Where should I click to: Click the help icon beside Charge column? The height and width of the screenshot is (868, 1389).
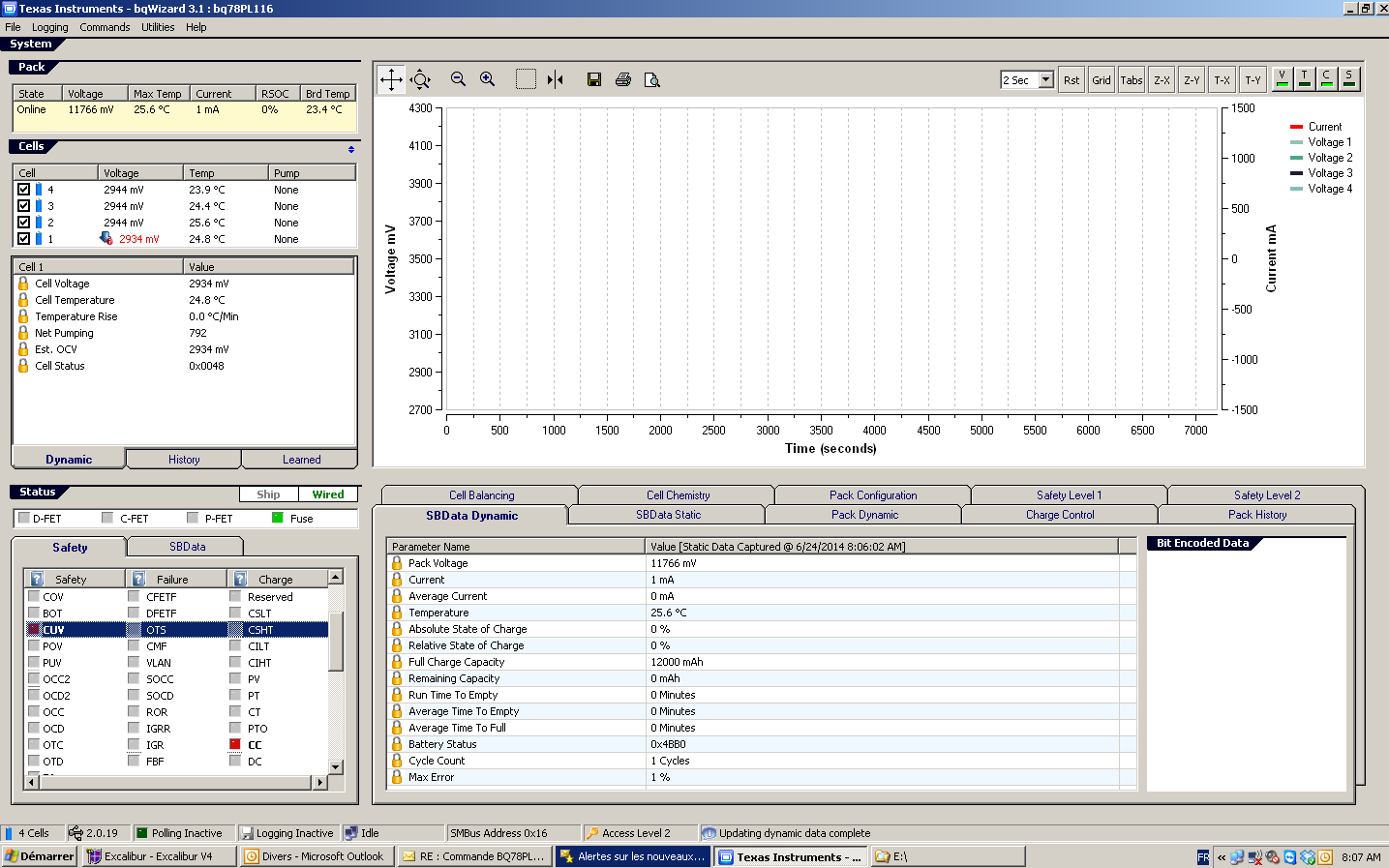click(x=240, y=579)
